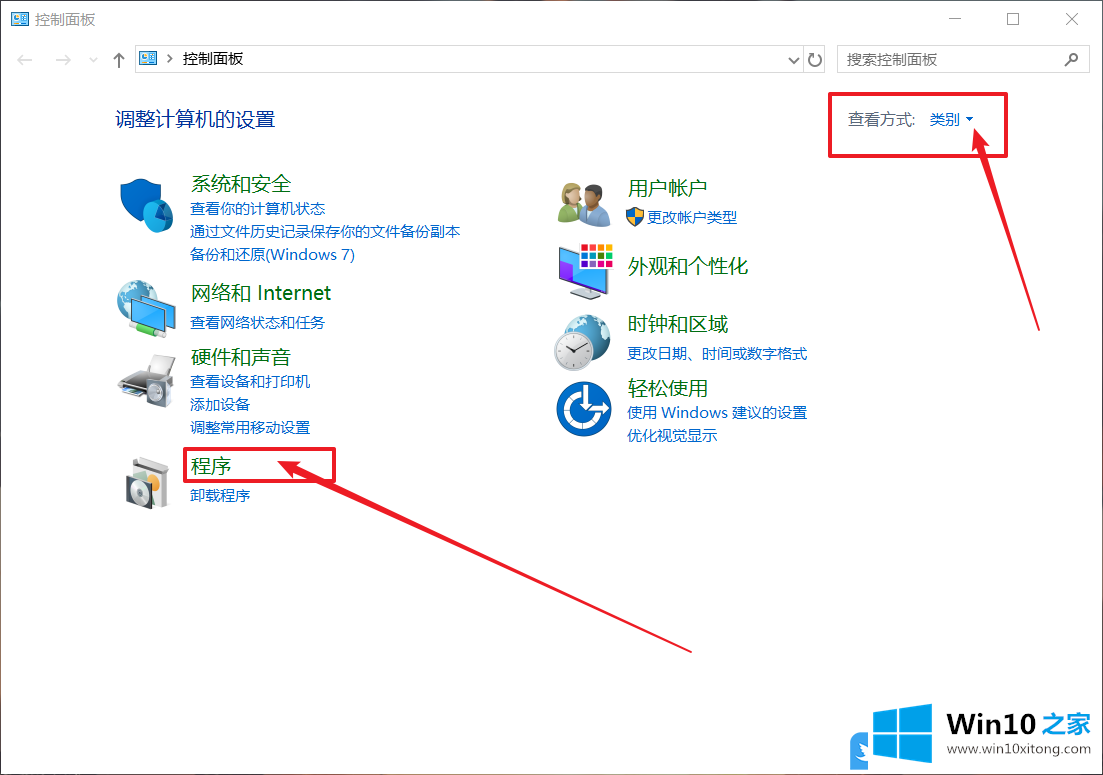Click the Clock and Region icon
Image resolution: width=1103 pixels, height=775 pixels.
[x=582, y=342]
